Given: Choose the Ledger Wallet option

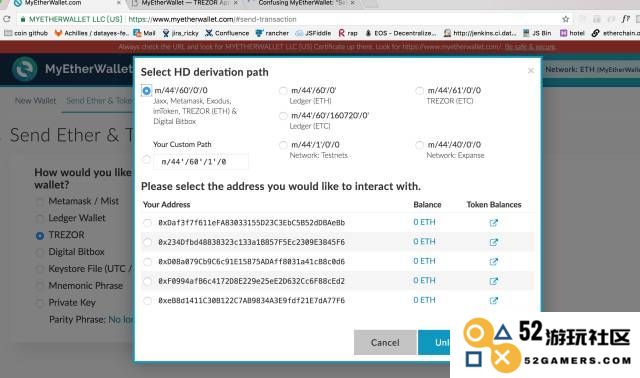Looking at the screenshot, I should (x=40, y=219).
